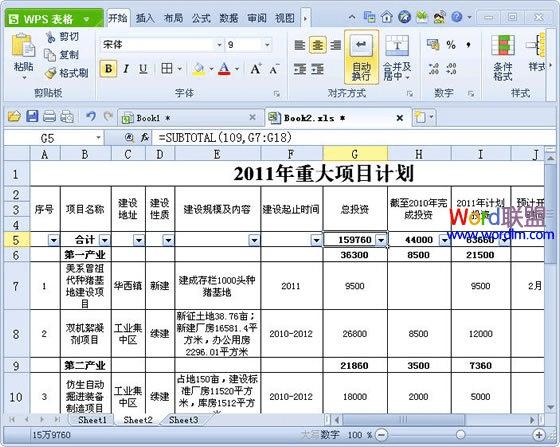Toggle Bold formatting
560x447 pixels.
point(109,69)
